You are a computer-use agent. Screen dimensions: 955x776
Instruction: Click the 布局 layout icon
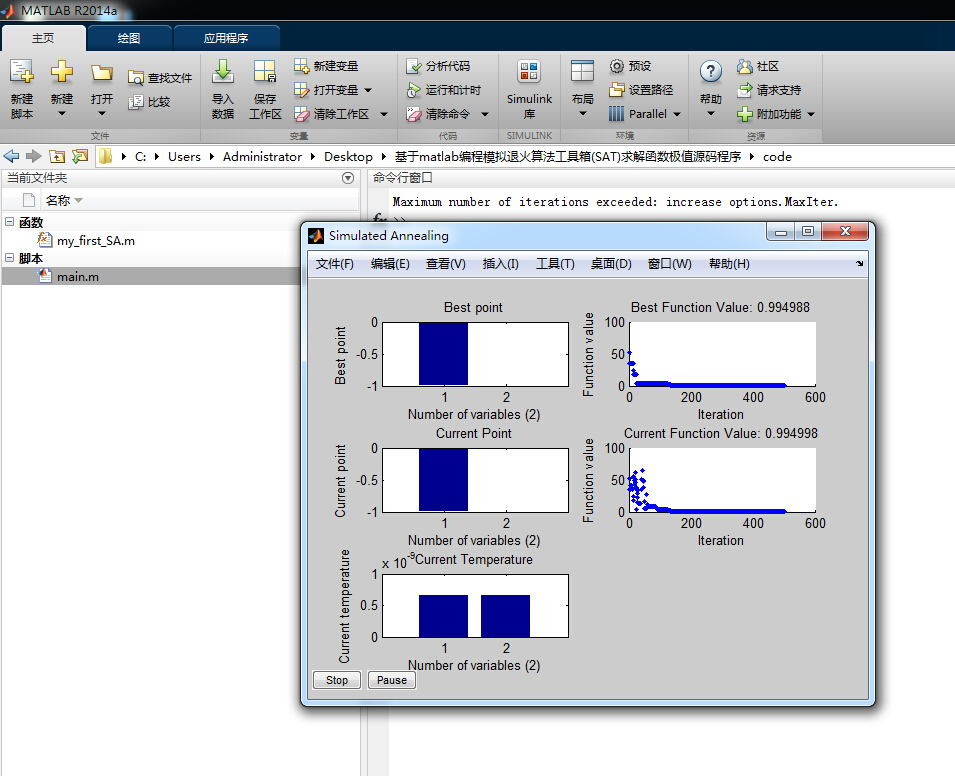tap(582, 71)
